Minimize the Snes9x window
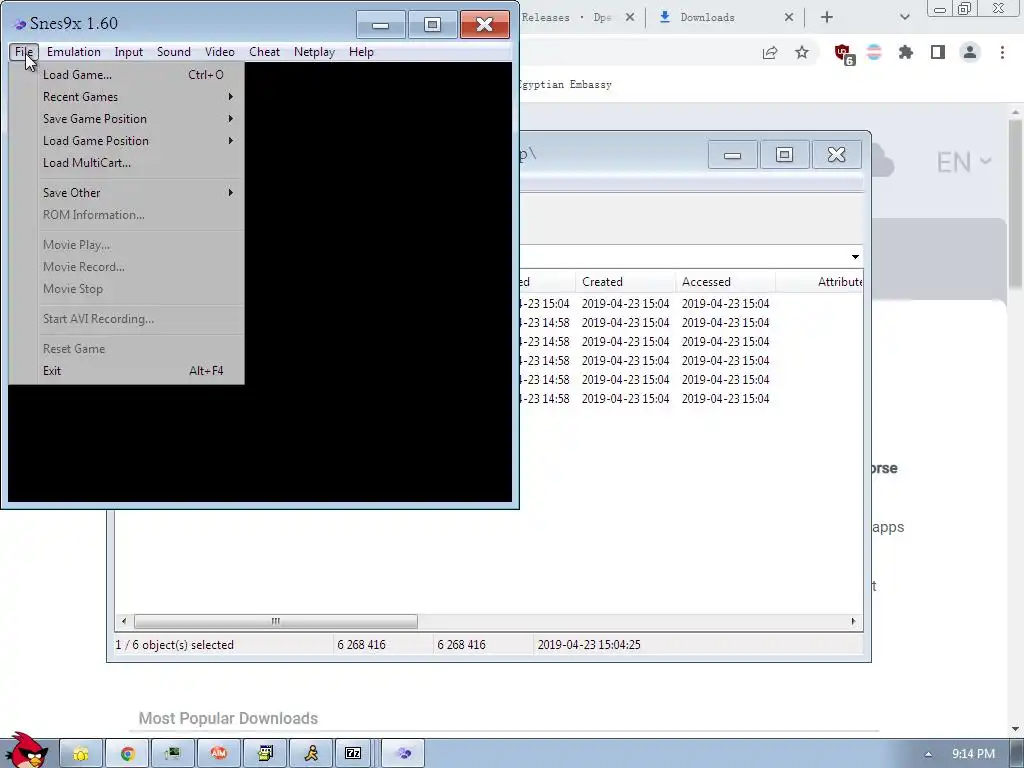Image resolution: width=1024 pixels, height=768 pixels. point(381,25)
